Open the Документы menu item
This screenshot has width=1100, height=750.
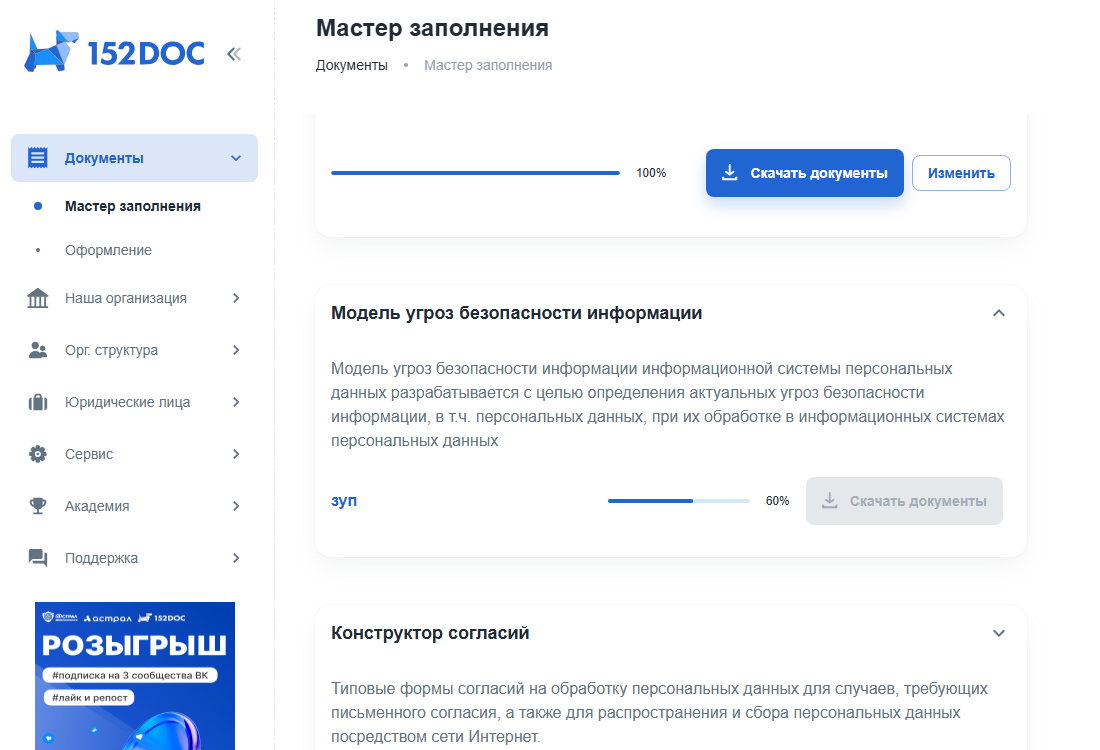[x=135, y=158]
